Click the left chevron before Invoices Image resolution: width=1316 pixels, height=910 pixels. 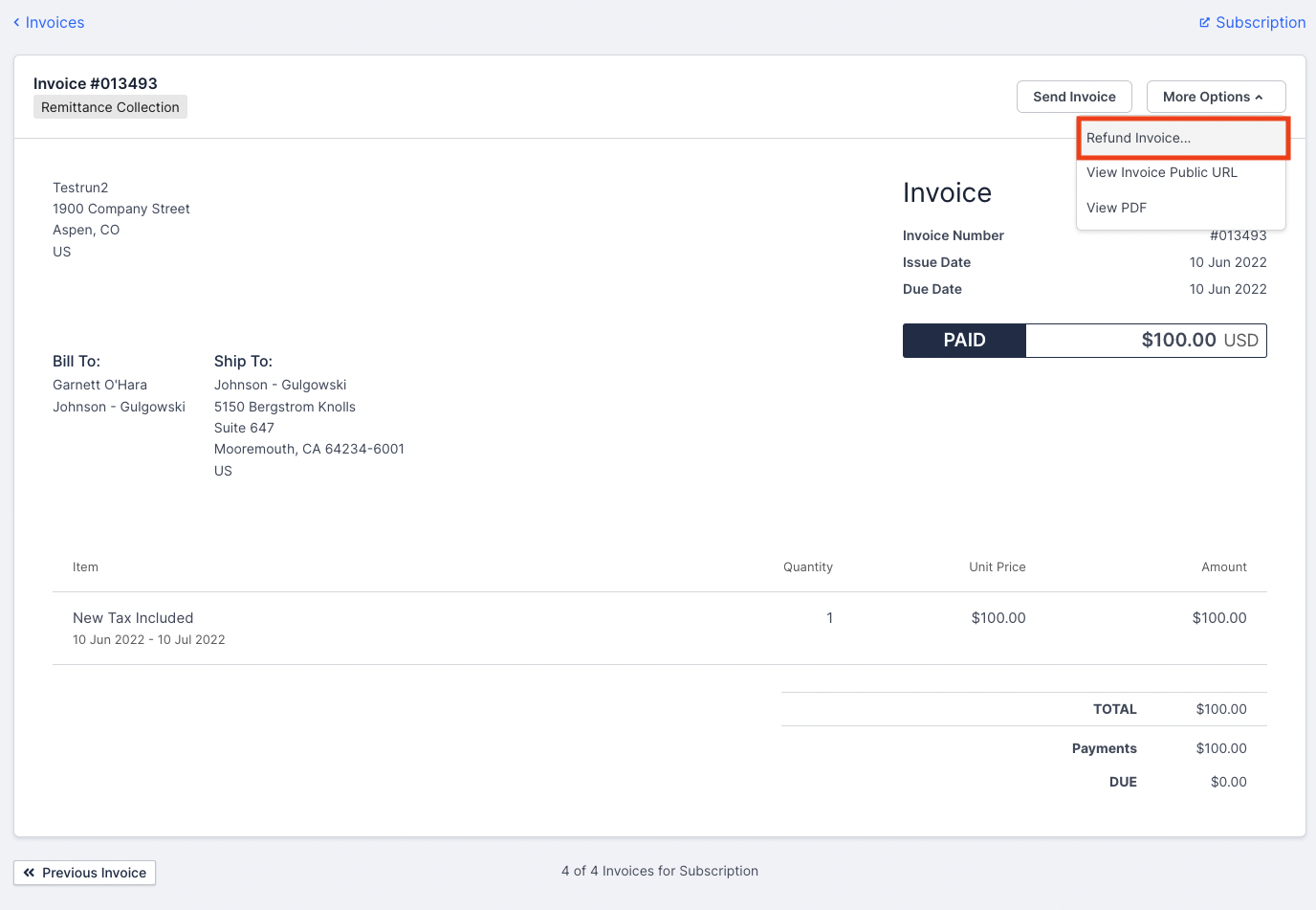(14, 22)
